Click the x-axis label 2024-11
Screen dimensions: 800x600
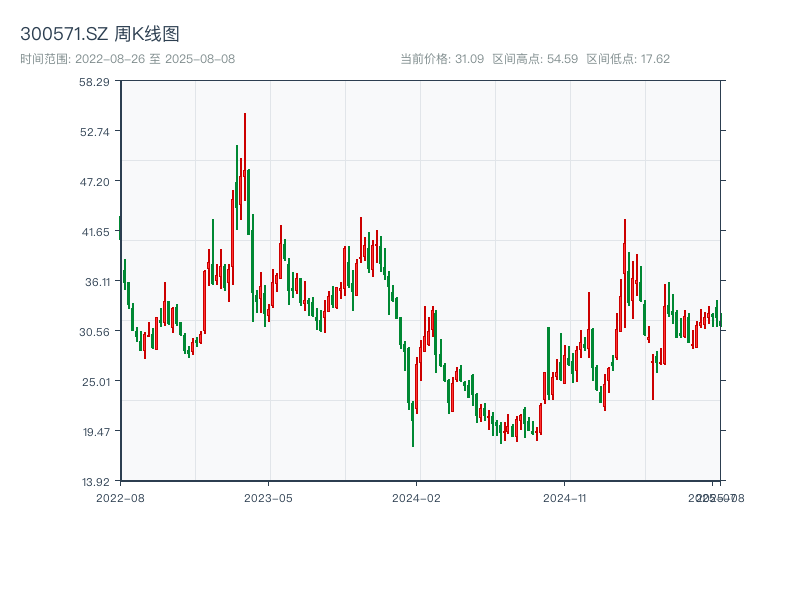(564, 498)
